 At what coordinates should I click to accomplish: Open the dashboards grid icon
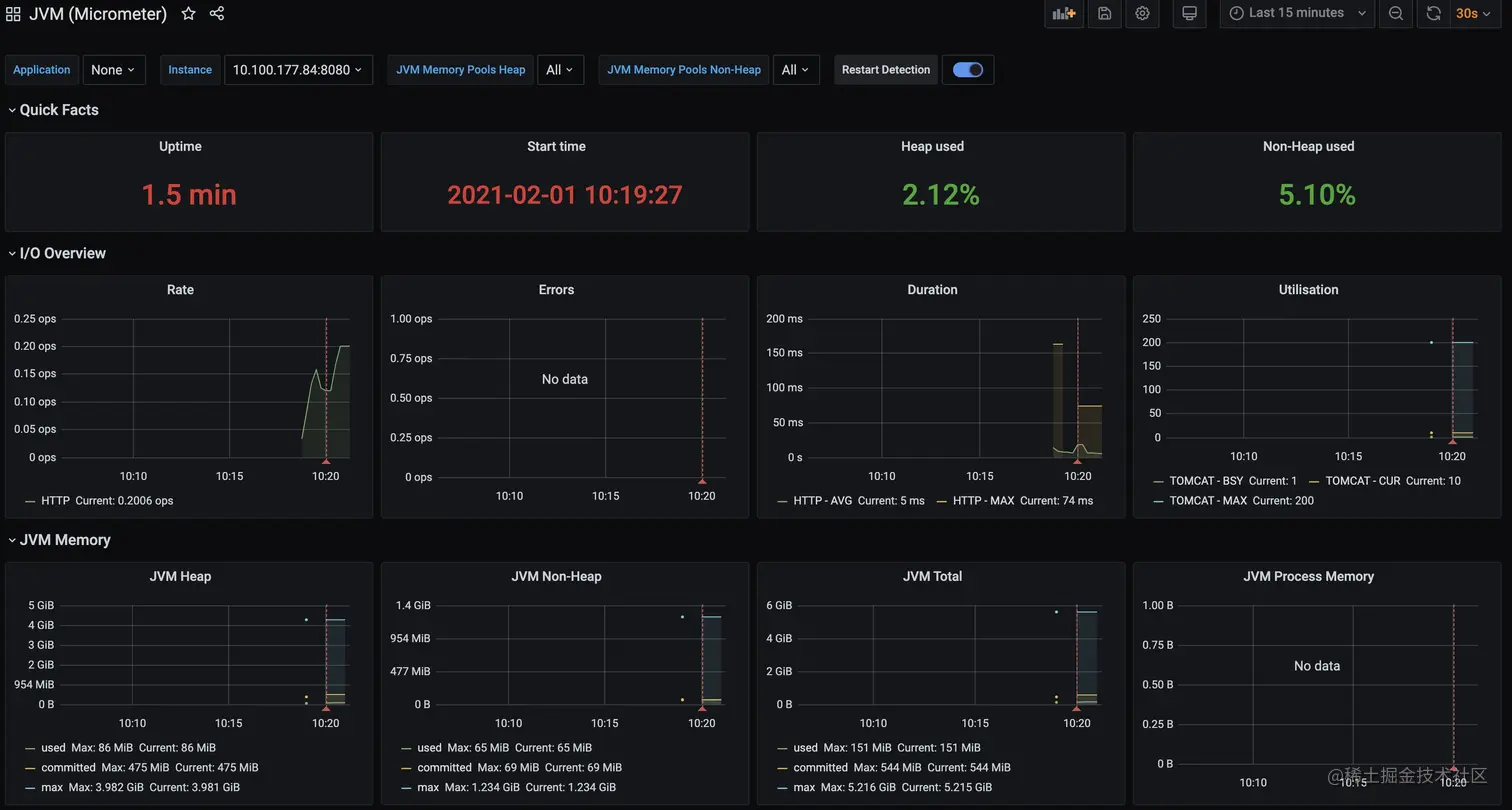[13, 14]
